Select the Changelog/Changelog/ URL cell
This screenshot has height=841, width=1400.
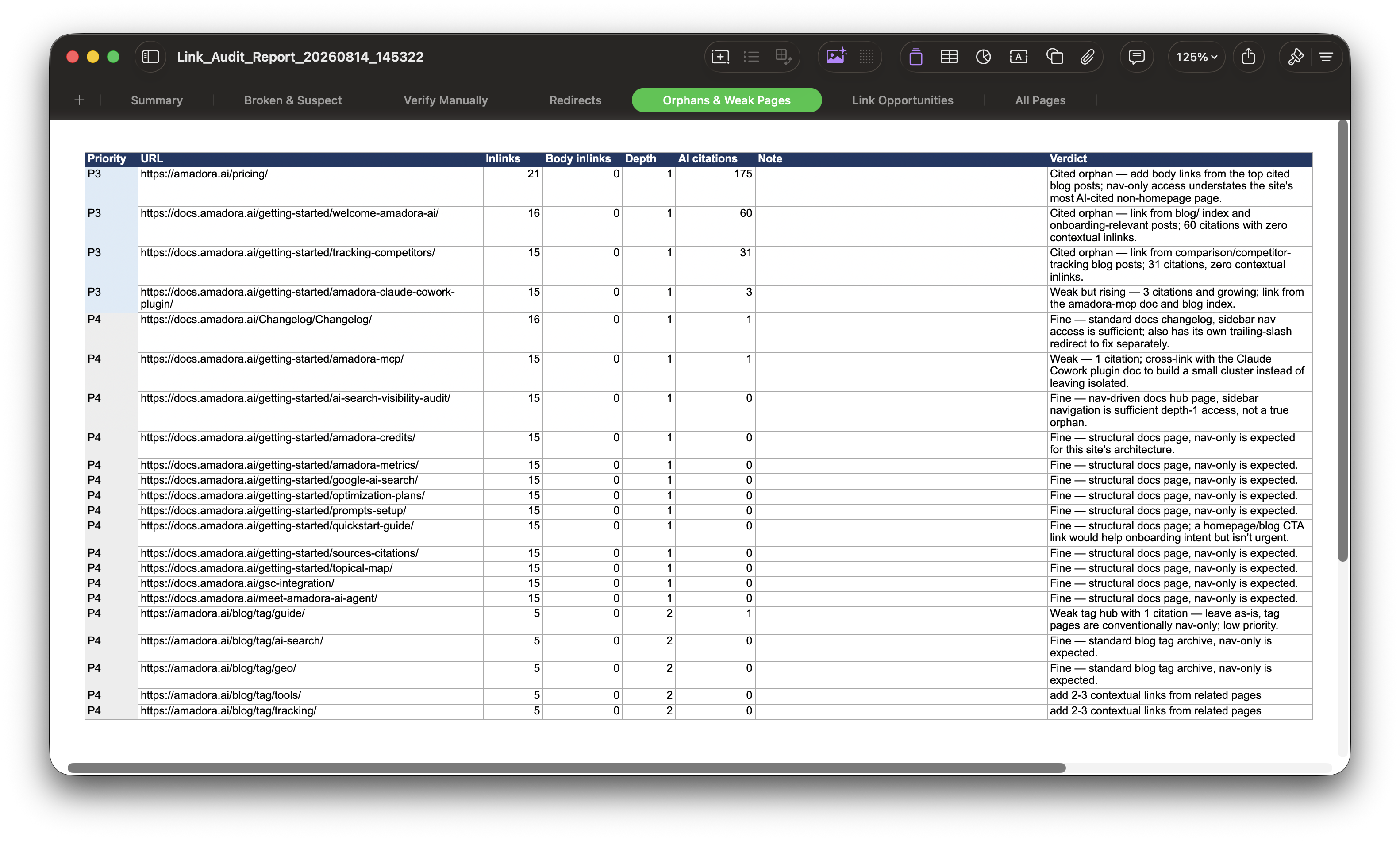point(310,332)
